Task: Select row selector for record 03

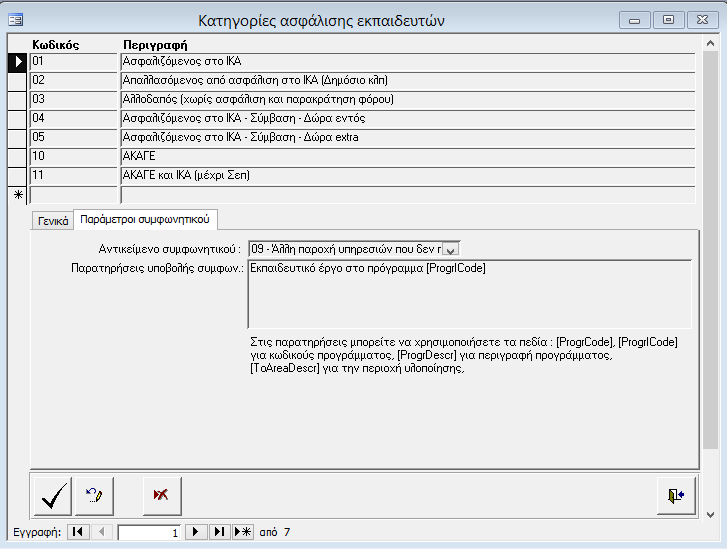Action: click(18, 99)
